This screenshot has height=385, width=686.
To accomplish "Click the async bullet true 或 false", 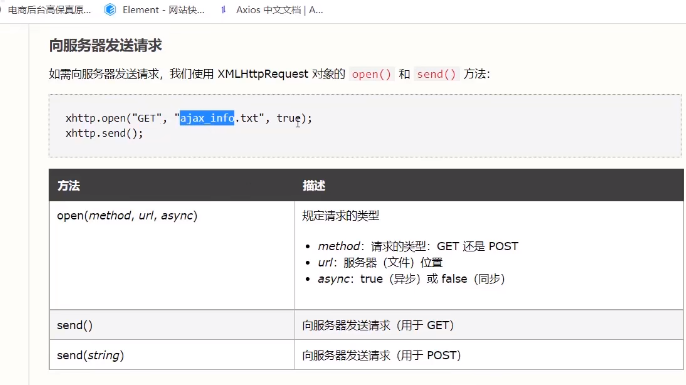I will (x=411, y=279).
